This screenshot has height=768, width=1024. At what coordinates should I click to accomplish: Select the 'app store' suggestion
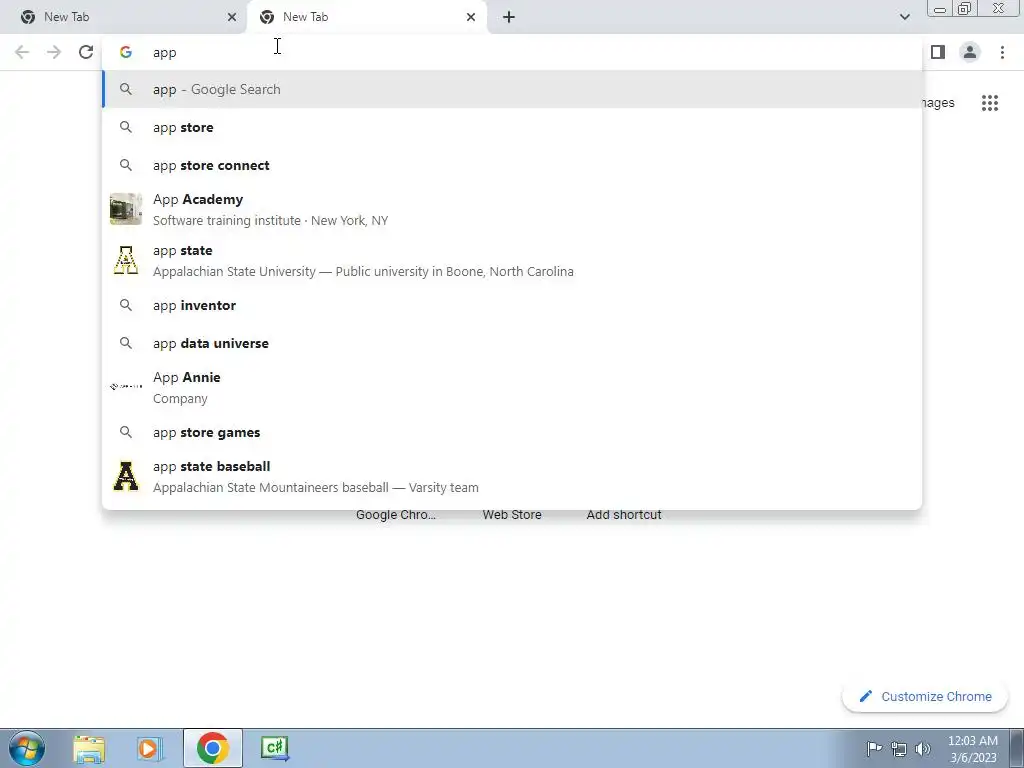click(x=512, y=127)
